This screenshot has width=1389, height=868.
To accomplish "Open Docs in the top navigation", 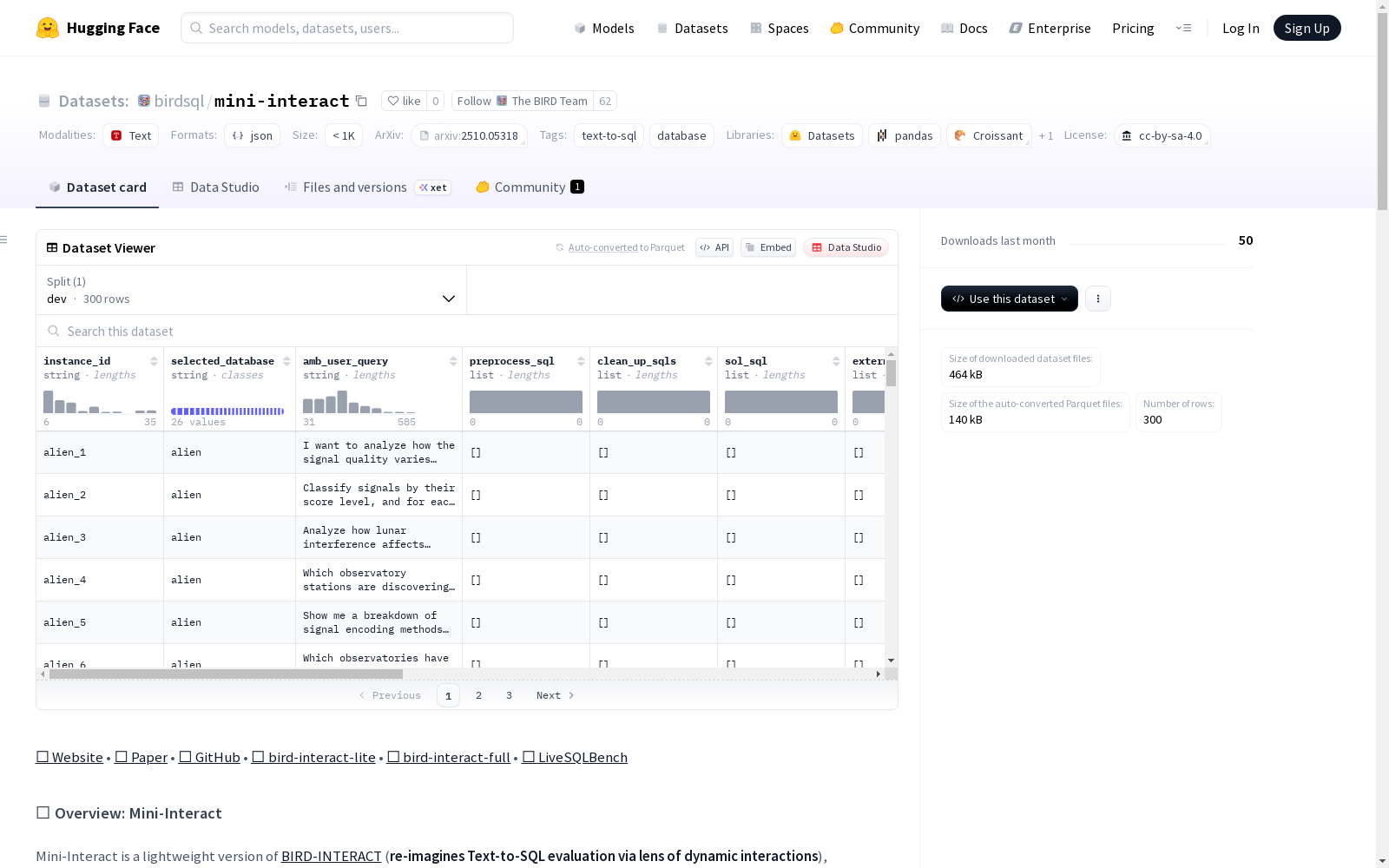I will (964, 28).
